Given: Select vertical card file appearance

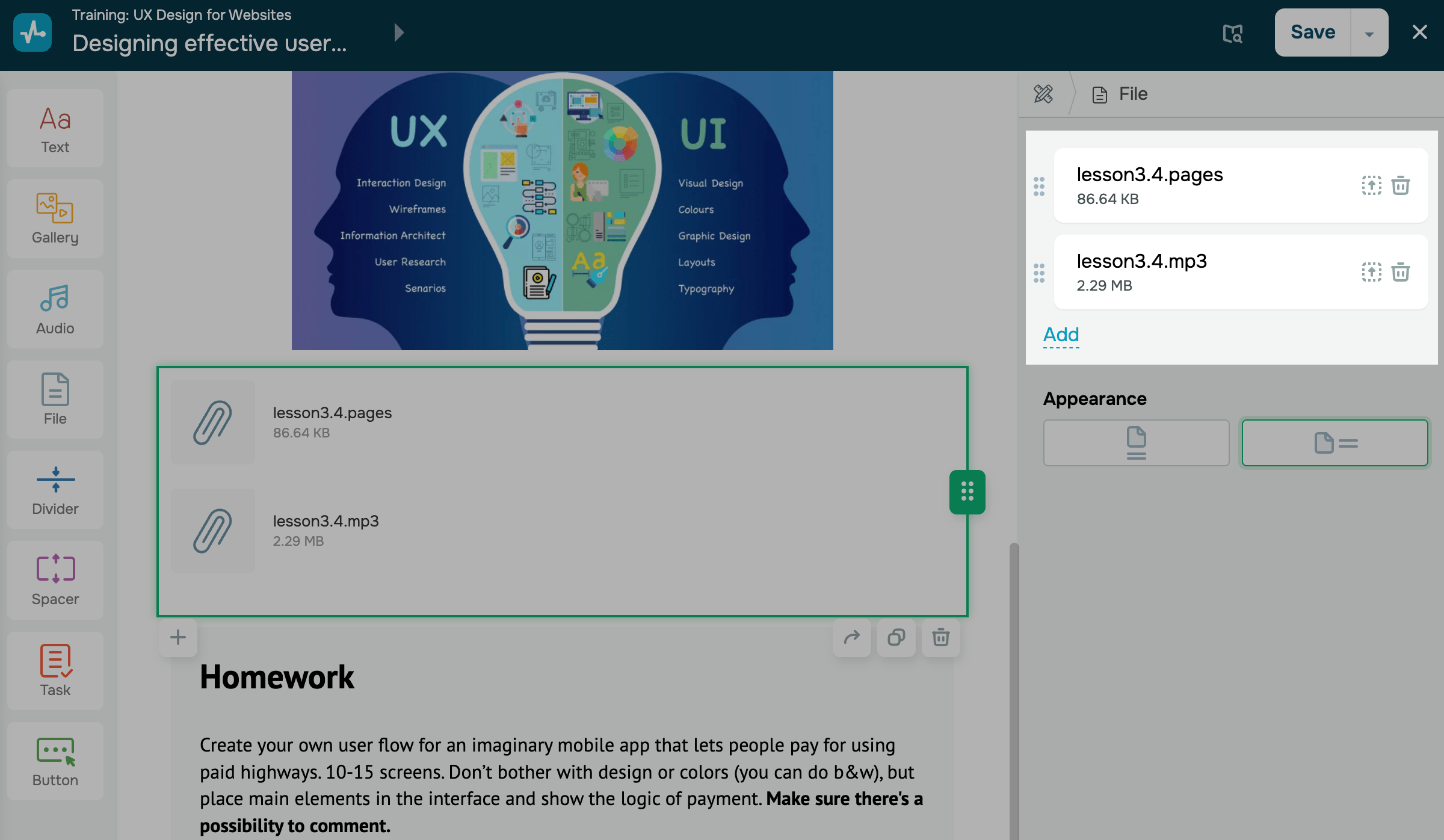Looking at the screenshot, I should coord(1136,443).
